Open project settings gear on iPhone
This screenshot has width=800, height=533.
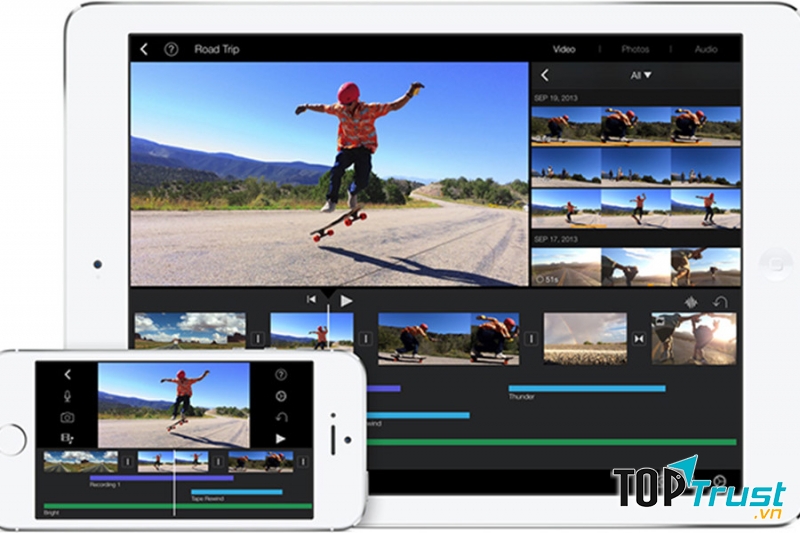(x=281, y=396)
